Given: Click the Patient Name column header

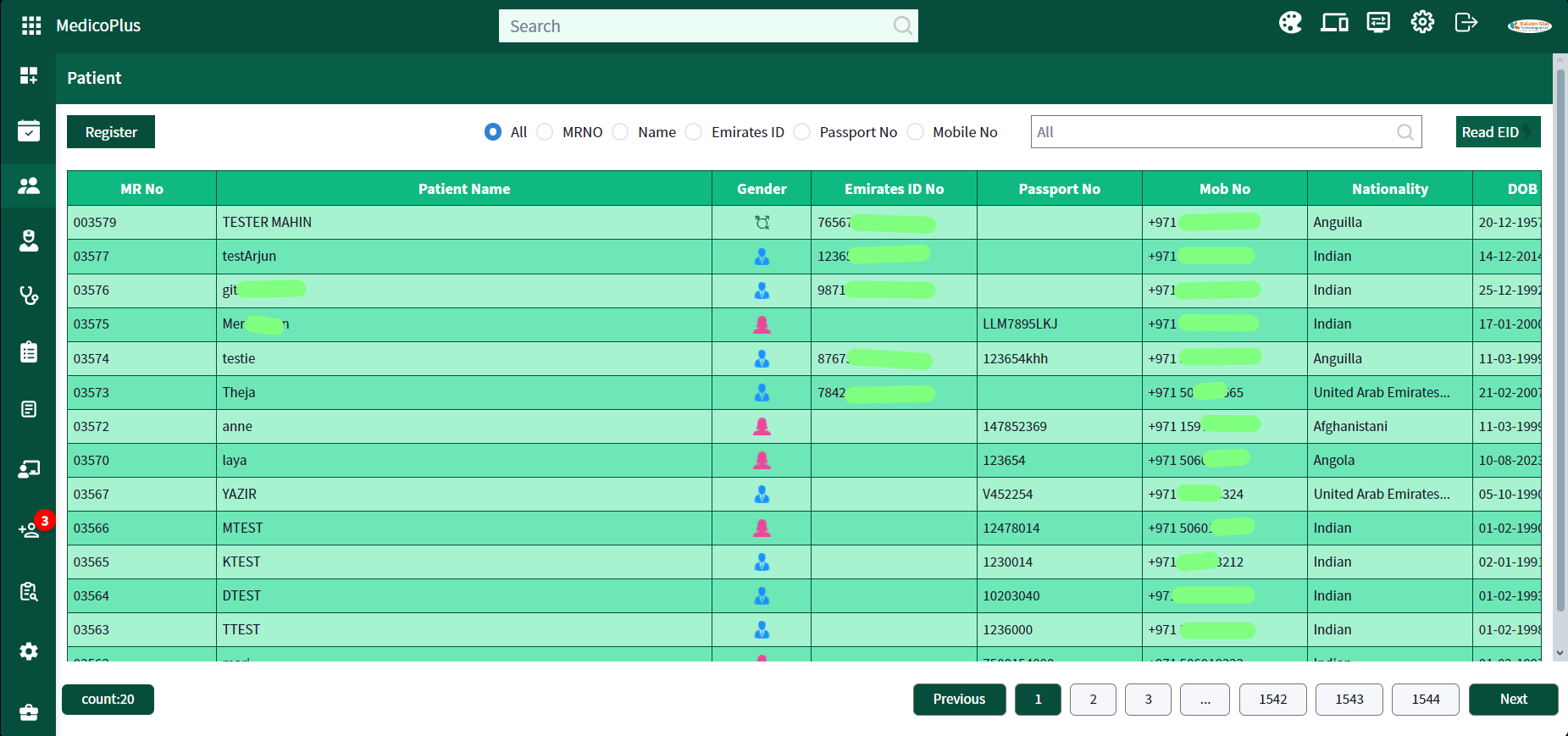Looking at the screenshot, I should 464,189.
